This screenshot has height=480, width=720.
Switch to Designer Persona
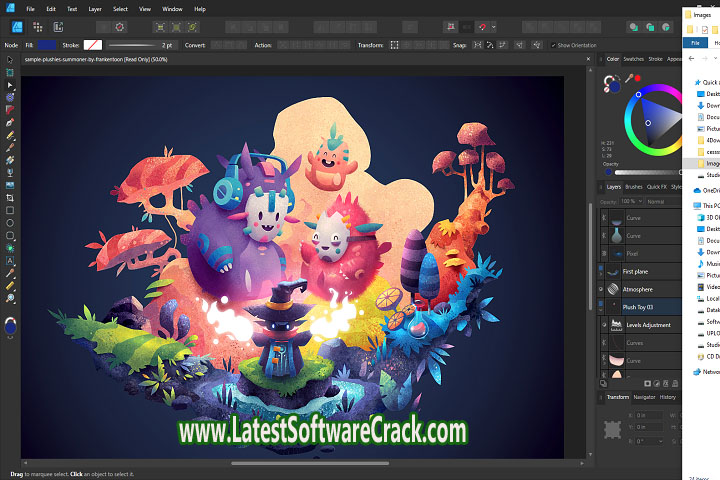click(17, 27)
